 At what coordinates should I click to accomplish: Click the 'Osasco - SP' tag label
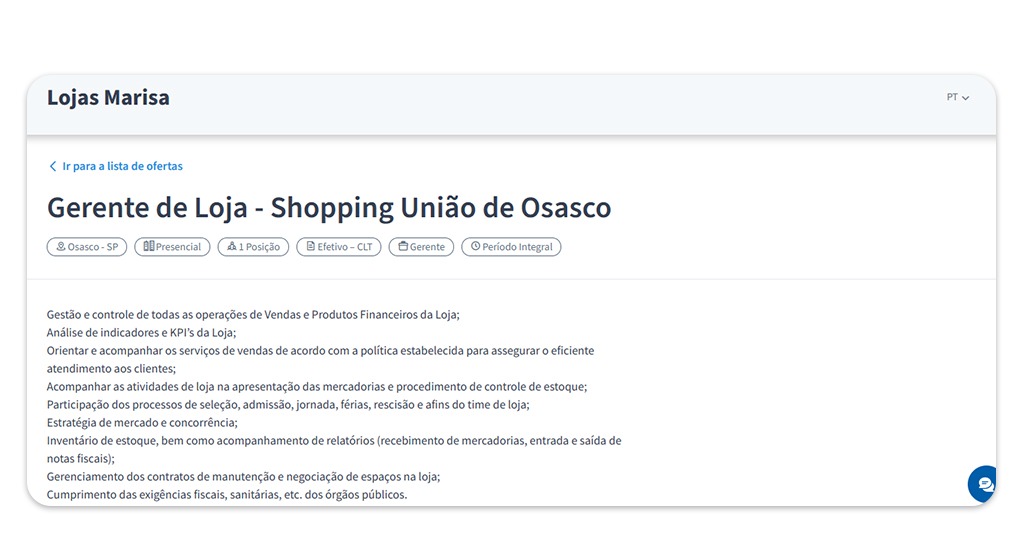pos(93,247)
